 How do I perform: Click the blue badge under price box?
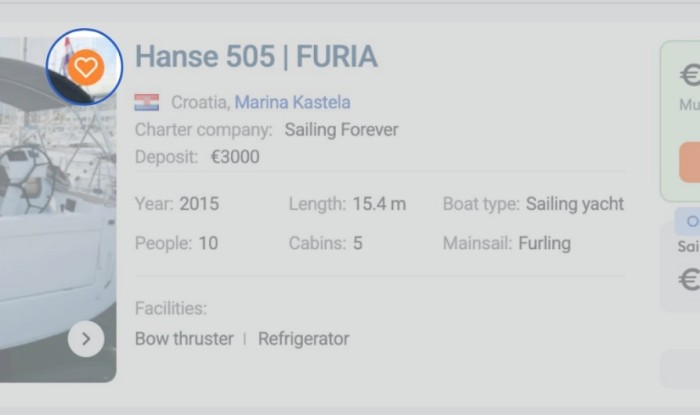coord(689,221)
